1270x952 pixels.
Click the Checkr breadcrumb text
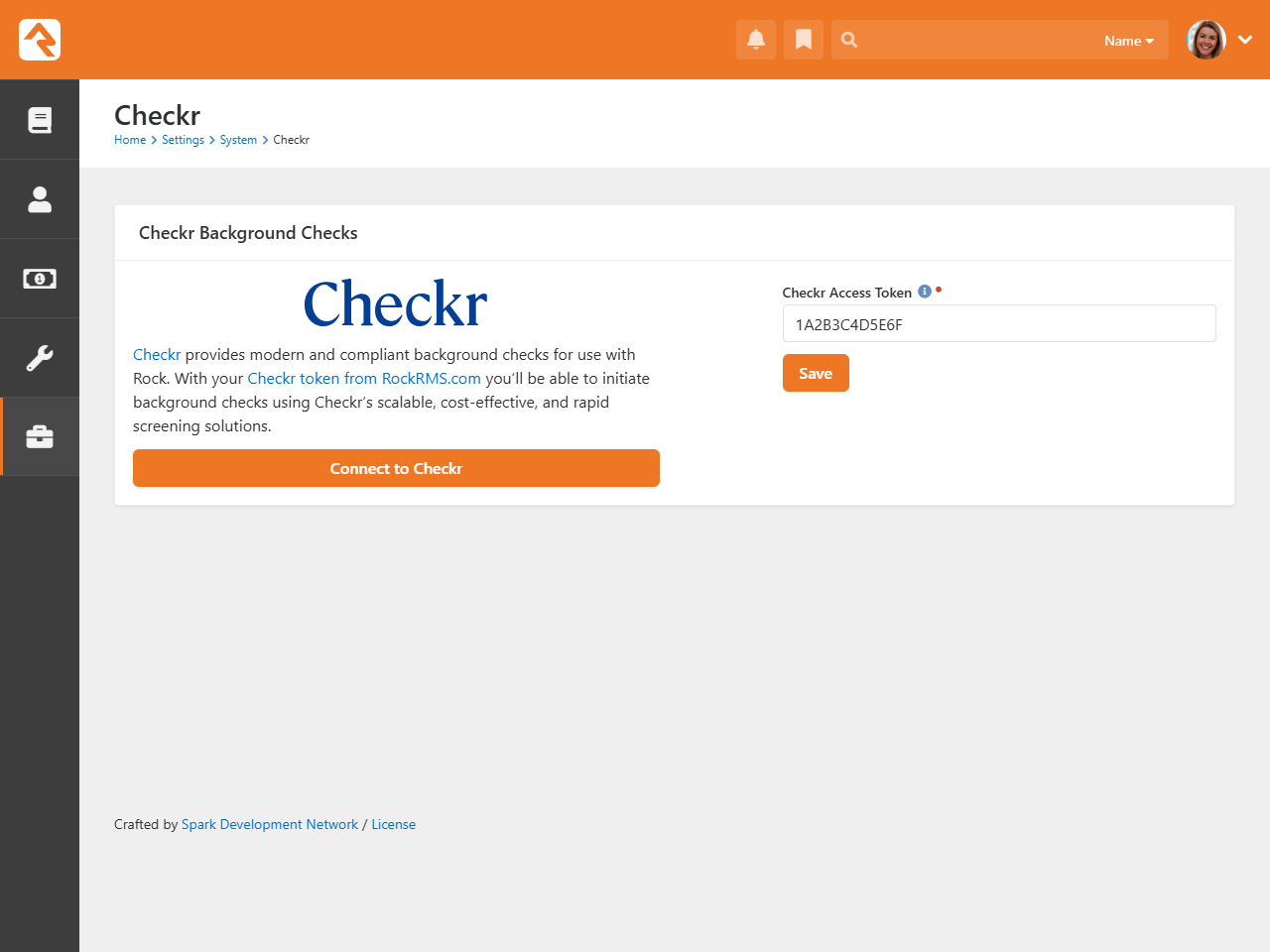tap(292, 140)
